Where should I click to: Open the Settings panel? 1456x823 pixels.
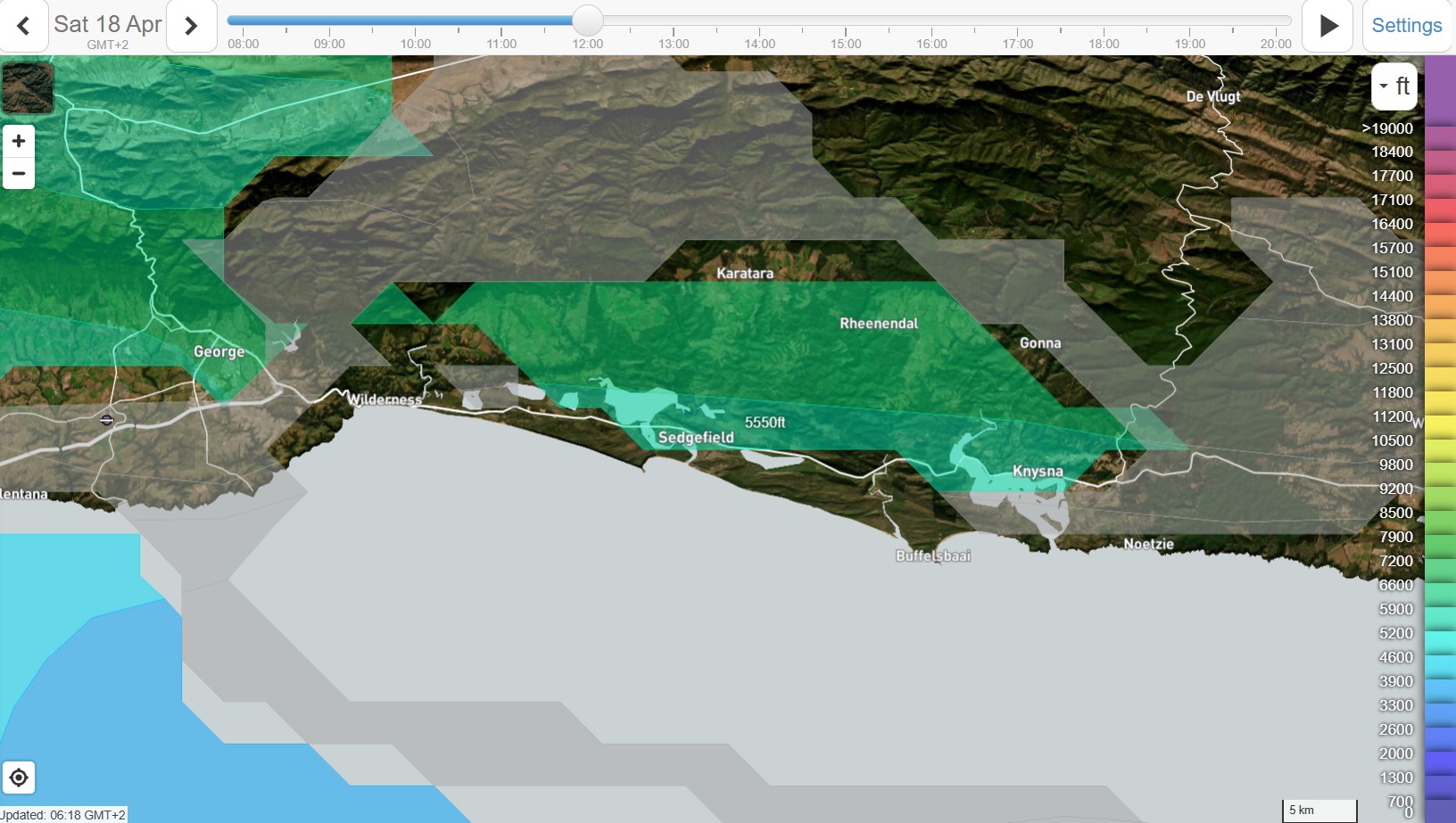(1406, 26)
